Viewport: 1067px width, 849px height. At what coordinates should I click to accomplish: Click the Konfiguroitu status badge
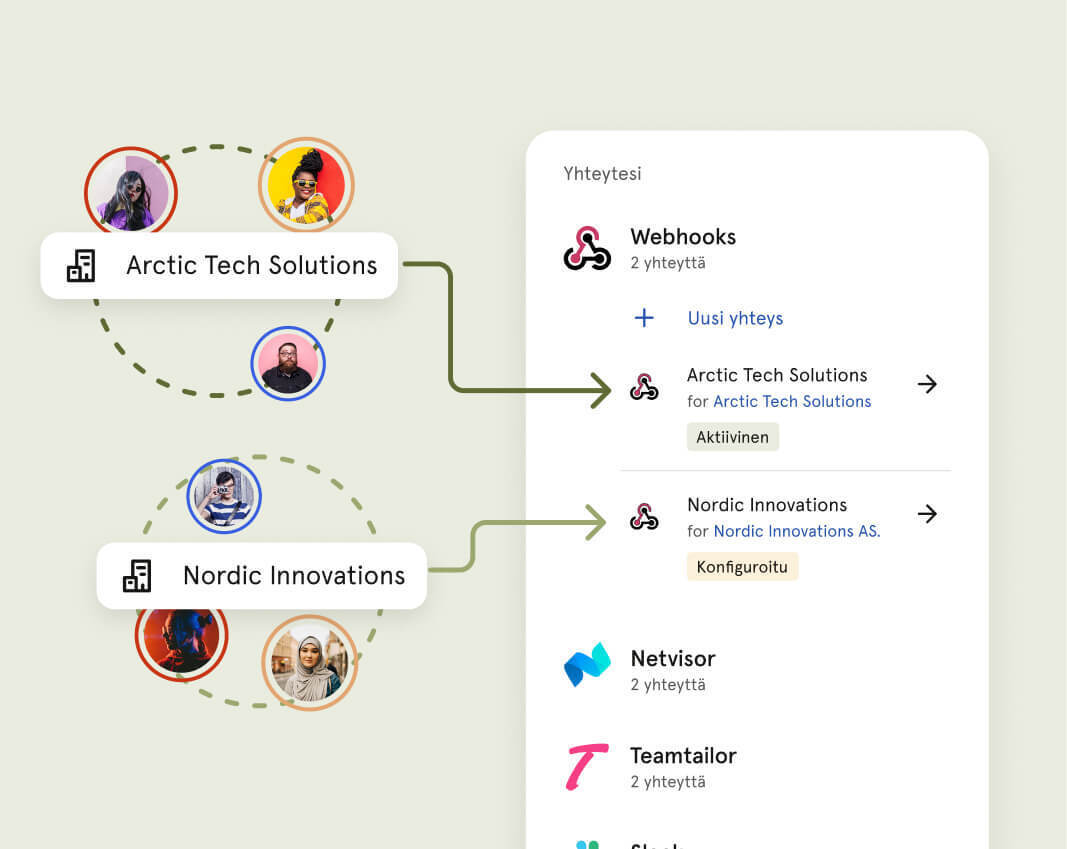coord(742,567)
